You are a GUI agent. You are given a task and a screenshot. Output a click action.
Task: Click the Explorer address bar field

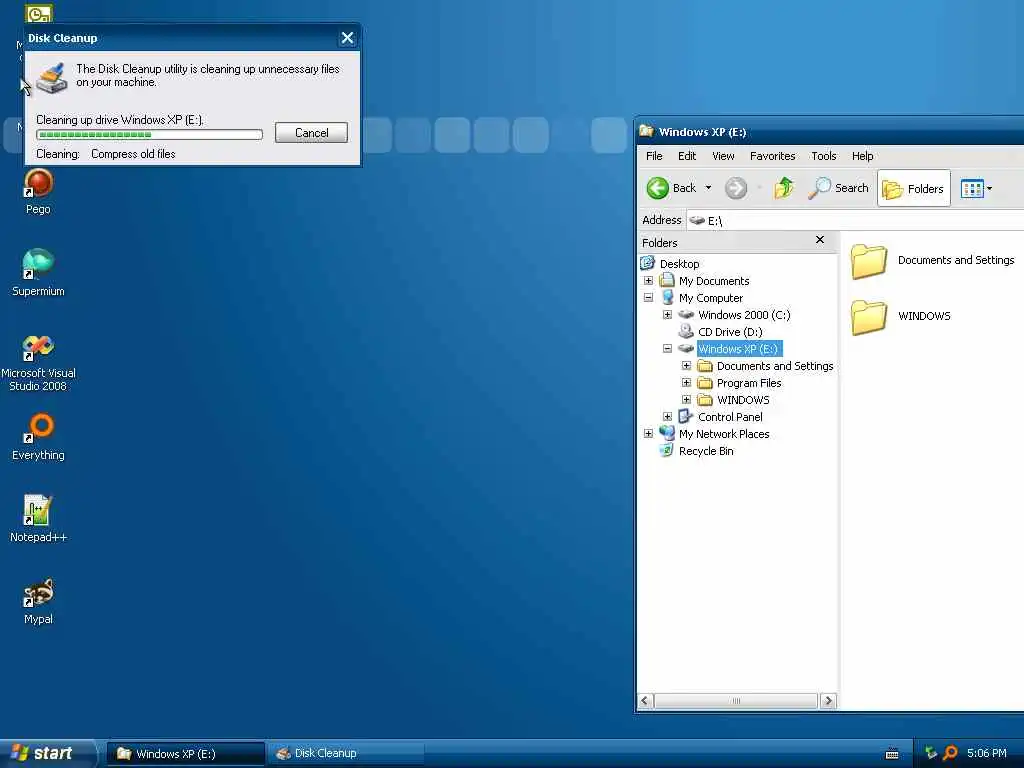pos(856,221)
